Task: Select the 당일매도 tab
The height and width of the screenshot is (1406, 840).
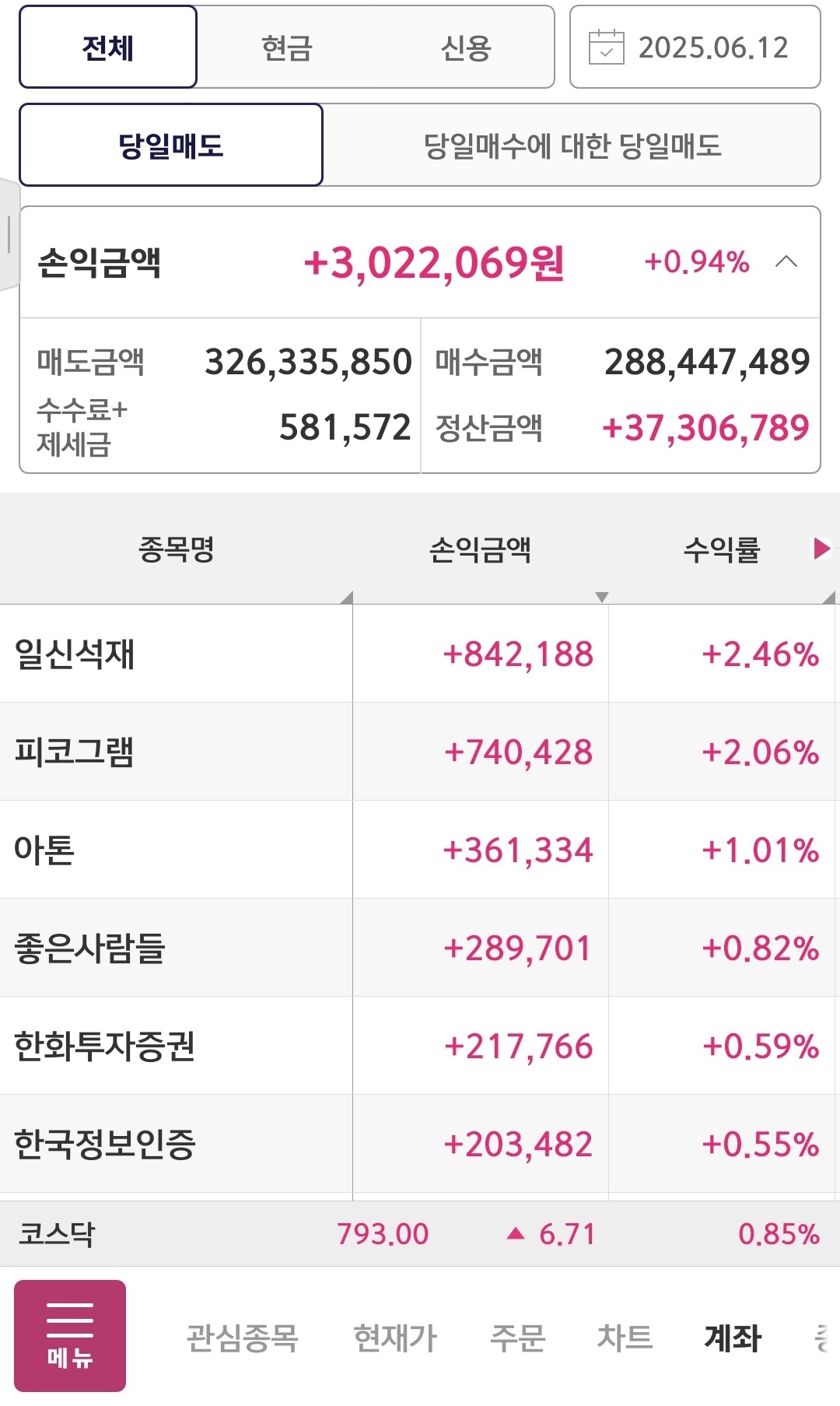Action: pos(171,146)
